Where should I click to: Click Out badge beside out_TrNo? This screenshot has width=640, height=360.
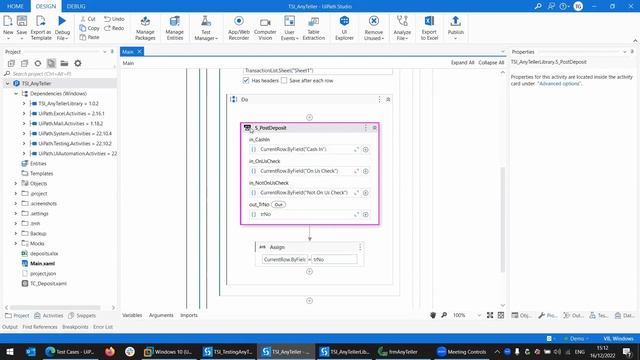pyautogui.click(x=278, y=204)
